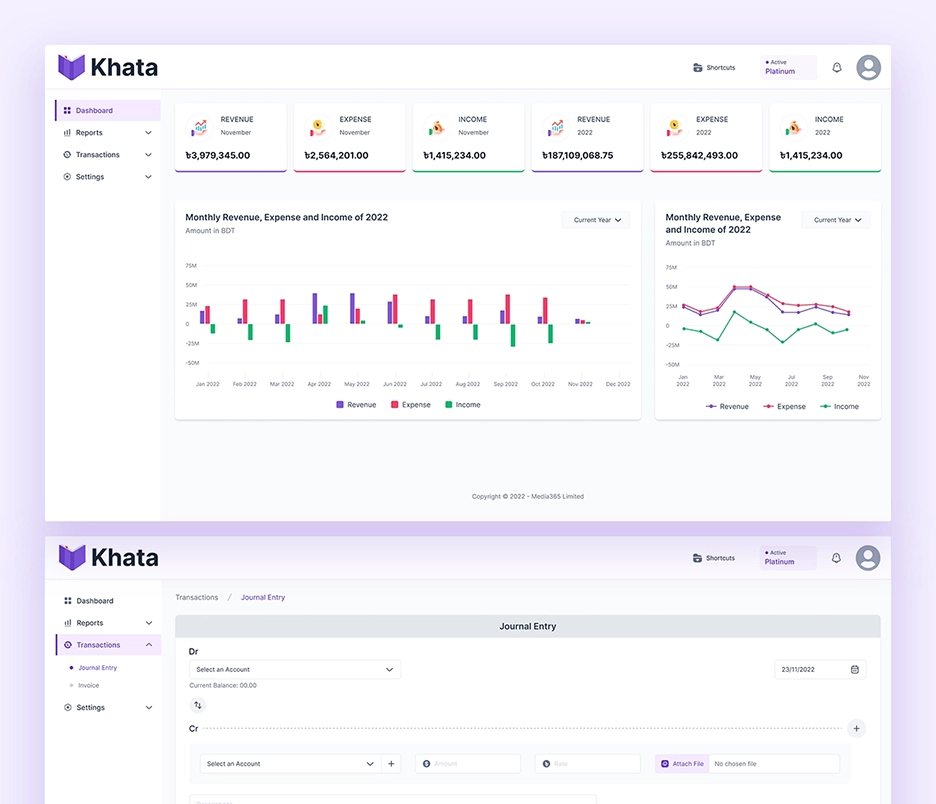Open the calendar icon in the date field
The height and width of the screenshot is (804, 936).
coord(855,670)
